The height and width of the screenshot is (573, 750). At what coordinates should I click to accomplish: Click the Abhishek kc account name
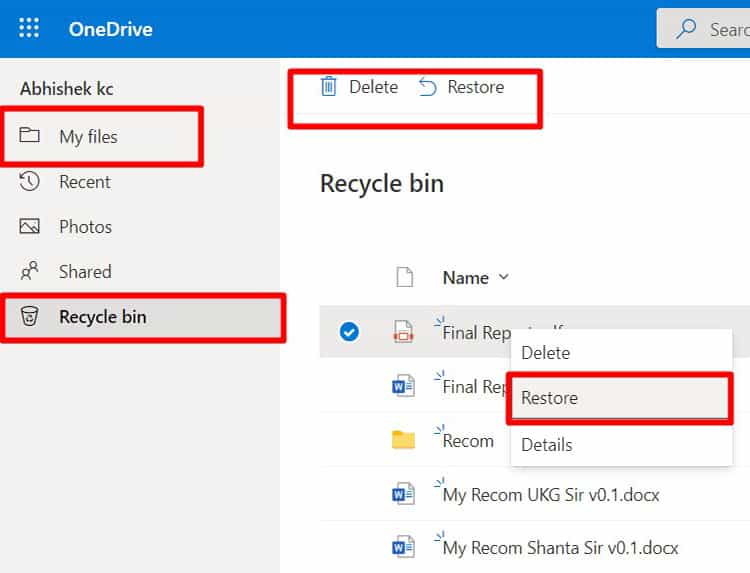point(66,88)
